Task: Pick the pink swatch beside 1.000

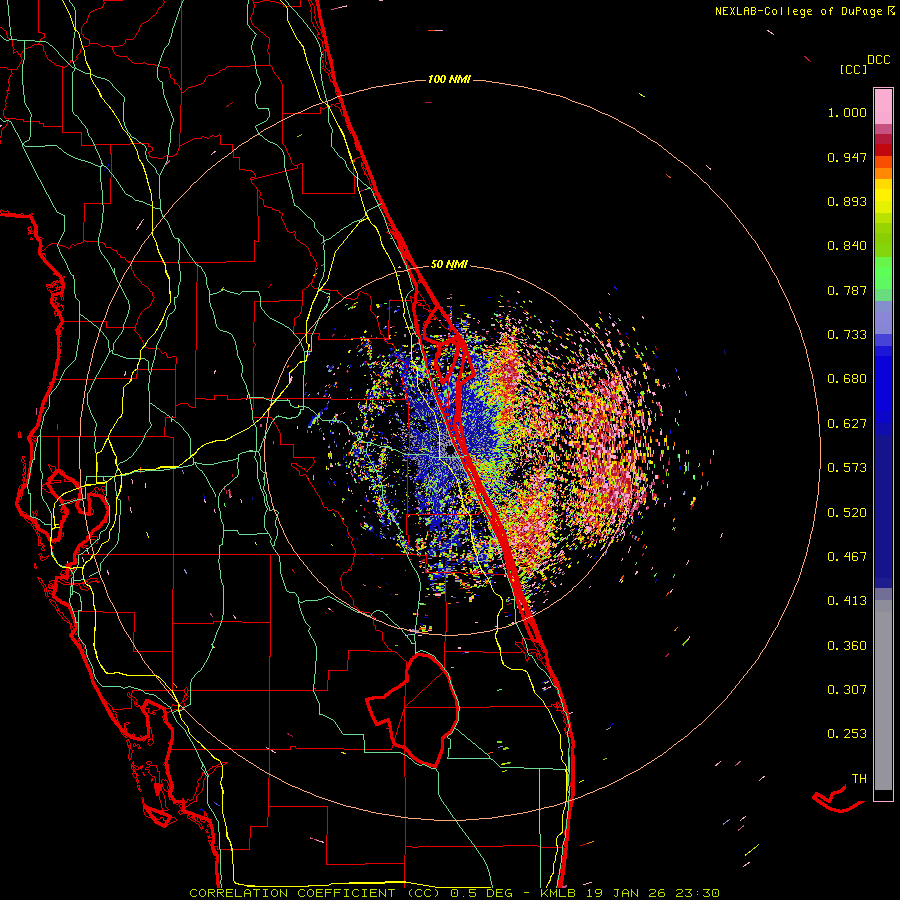Action: (x=883, y=107)
